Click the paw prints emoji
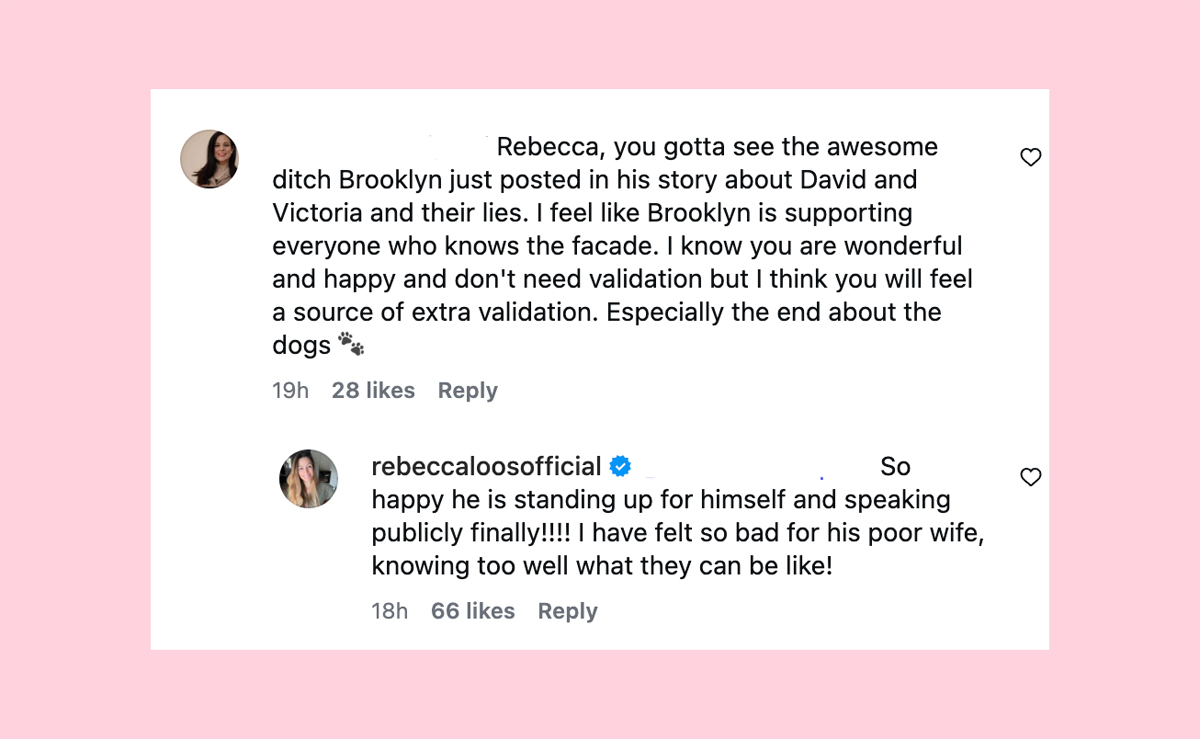 (x=350, y=345)
